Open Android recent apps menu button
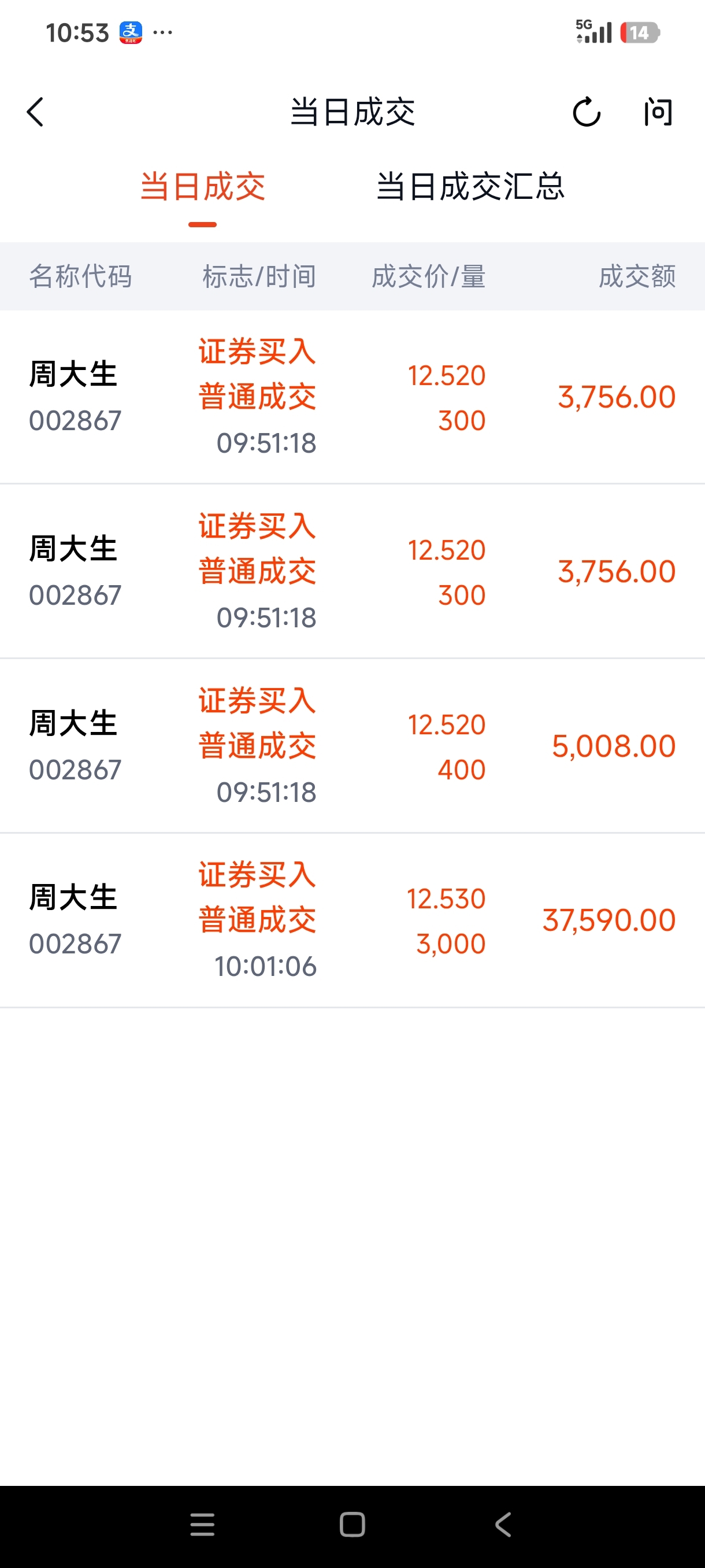The width and height of the screenshot is (705, 1568). coord(202,1524)
